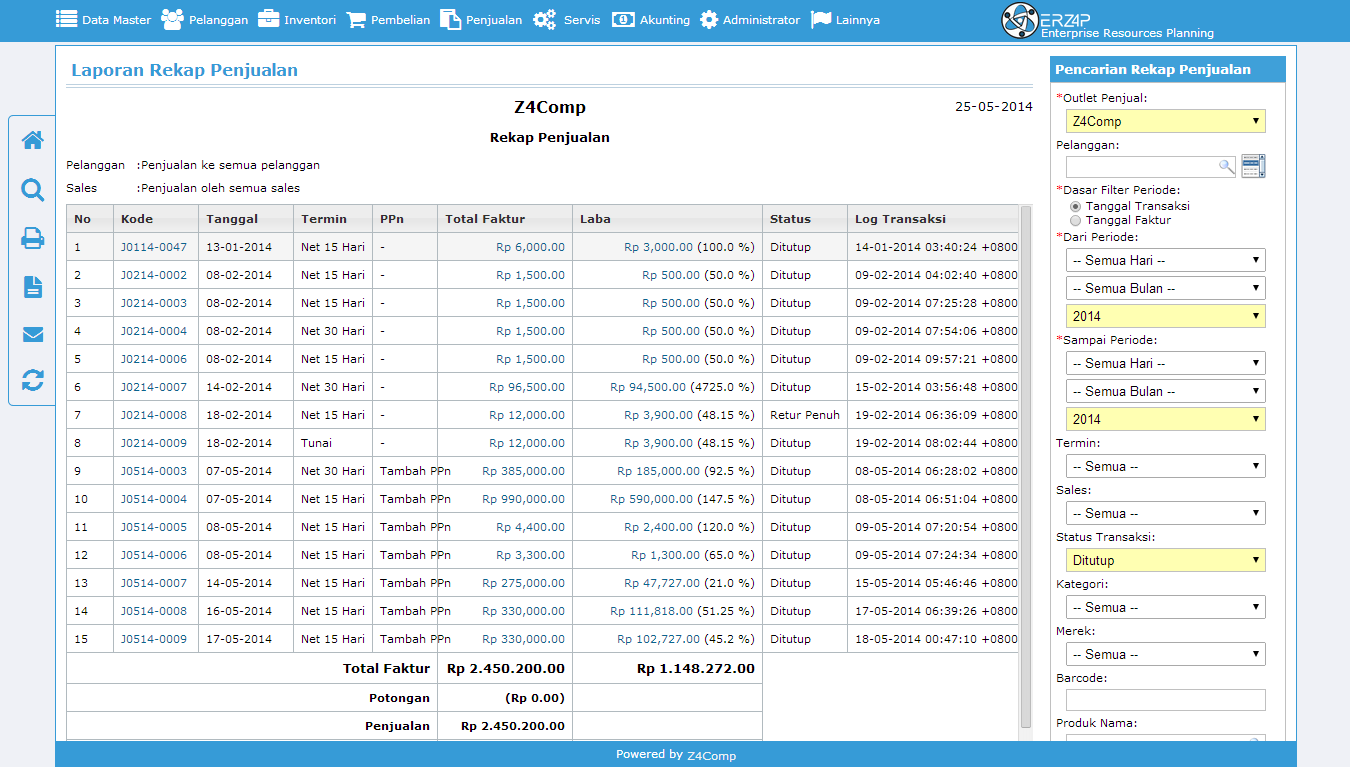
Task: Open Sampai Periode Semua Bulan dropdown
Action: pos(1166,391)
